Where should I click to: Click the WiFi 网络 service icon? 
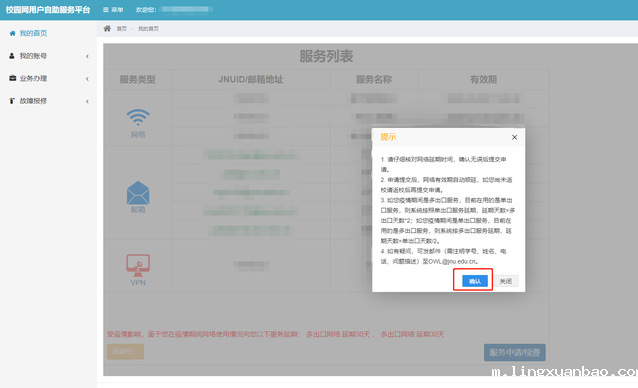click(138, 118)
